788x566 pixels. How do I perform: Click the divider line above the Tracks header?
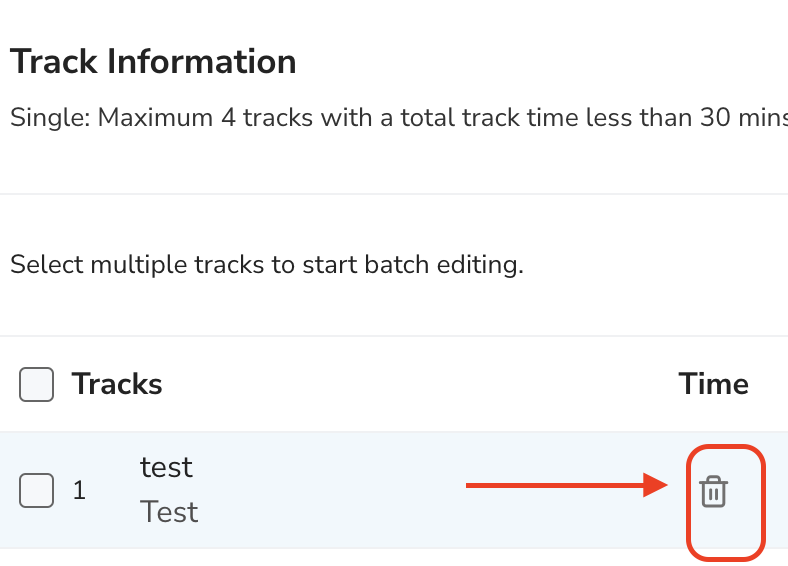click(x=394, y=336)
